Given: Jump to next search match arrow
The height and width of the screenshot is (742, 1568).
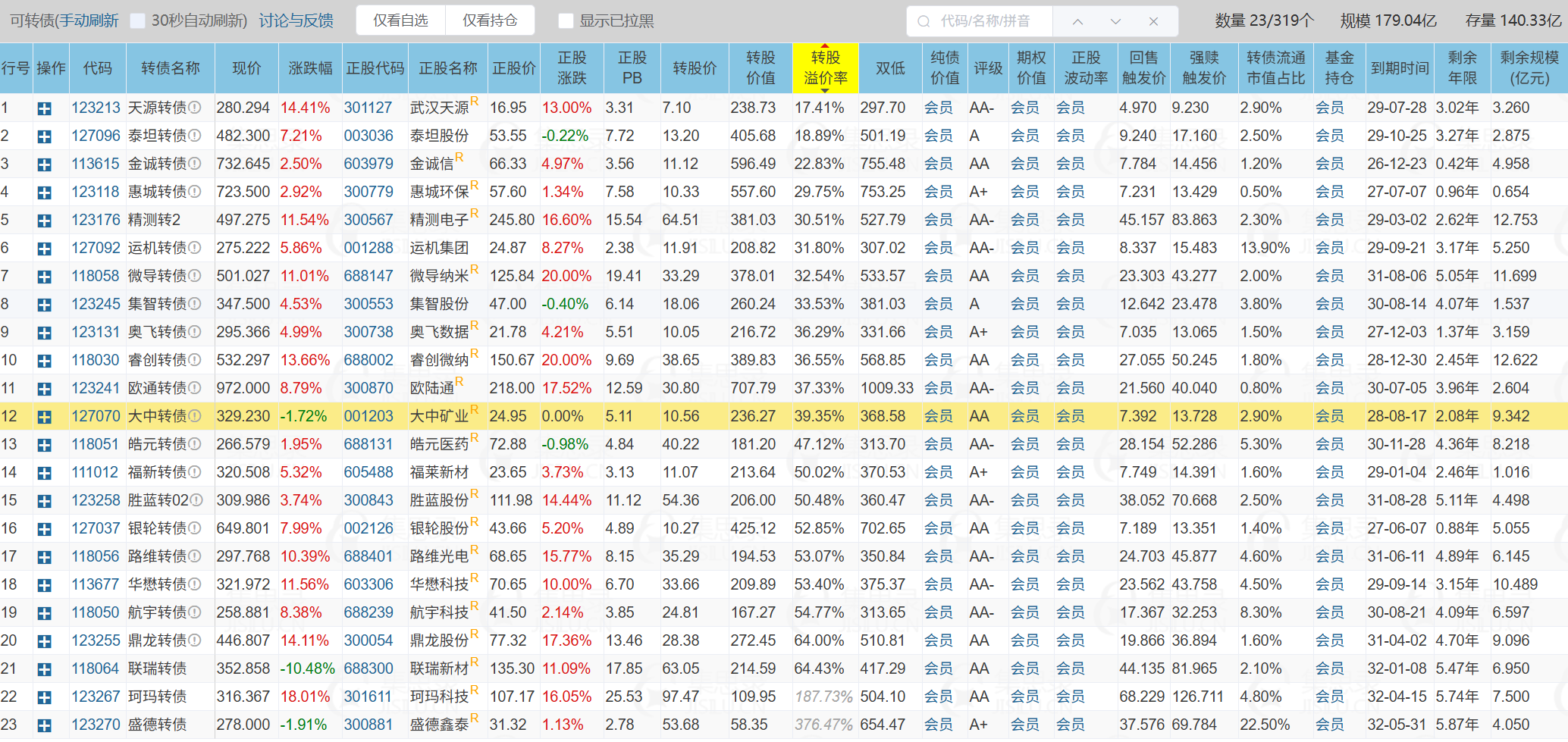Looking at the screenshot, I should click(1115, 21).
